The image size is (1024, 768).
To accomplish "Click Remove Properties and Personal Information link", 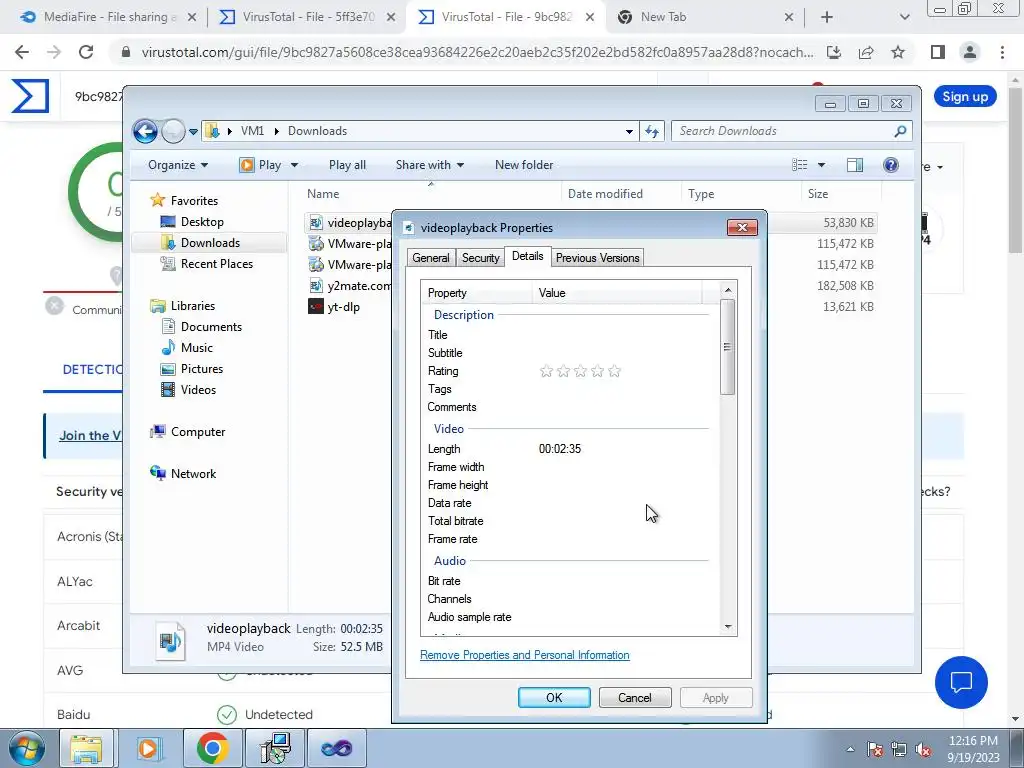I will 524,655.
